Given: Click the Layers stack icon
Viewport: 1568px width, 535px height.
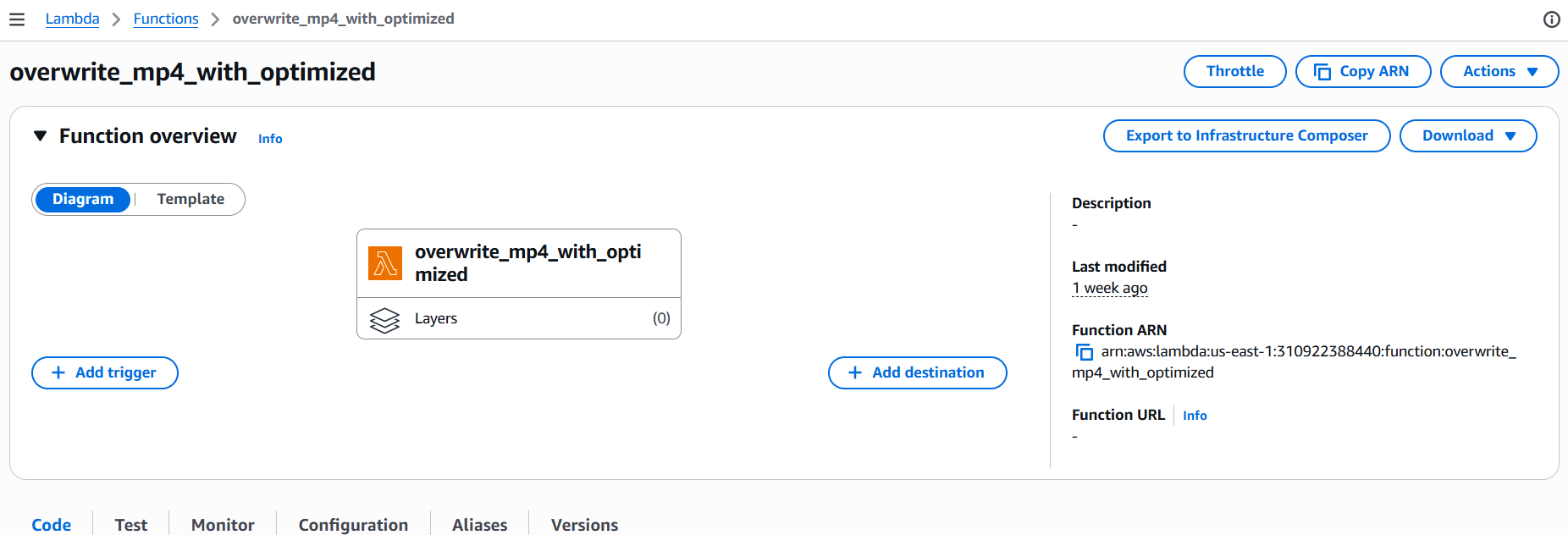Looking at the screenshot, I should [x=384, y=320].
